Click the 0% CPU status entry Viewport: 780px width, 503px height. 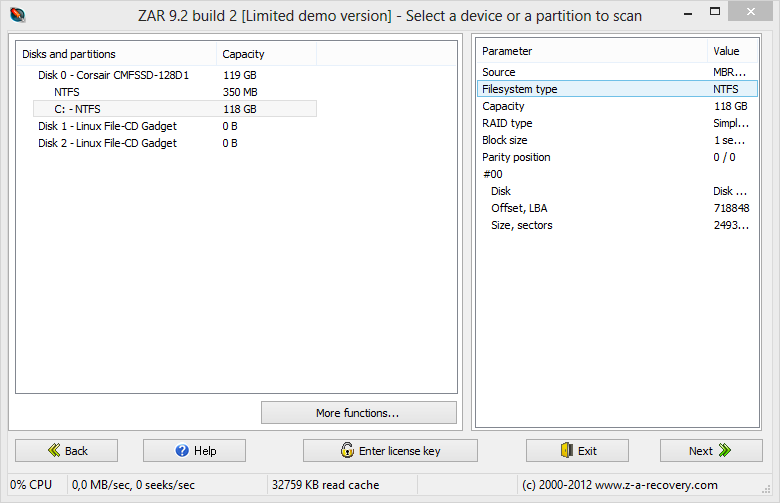pos(31,485)
